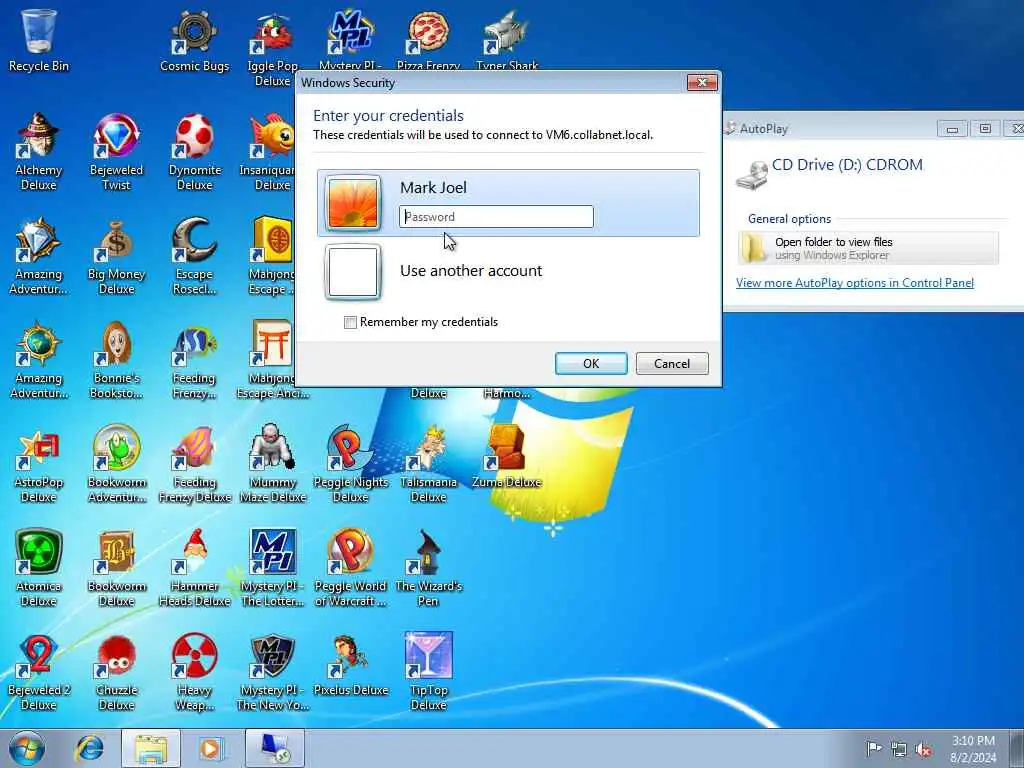The image size is (1024, 768).
Task: Click the Bookworm Deluxe shortcut
Action: (116, 568)
